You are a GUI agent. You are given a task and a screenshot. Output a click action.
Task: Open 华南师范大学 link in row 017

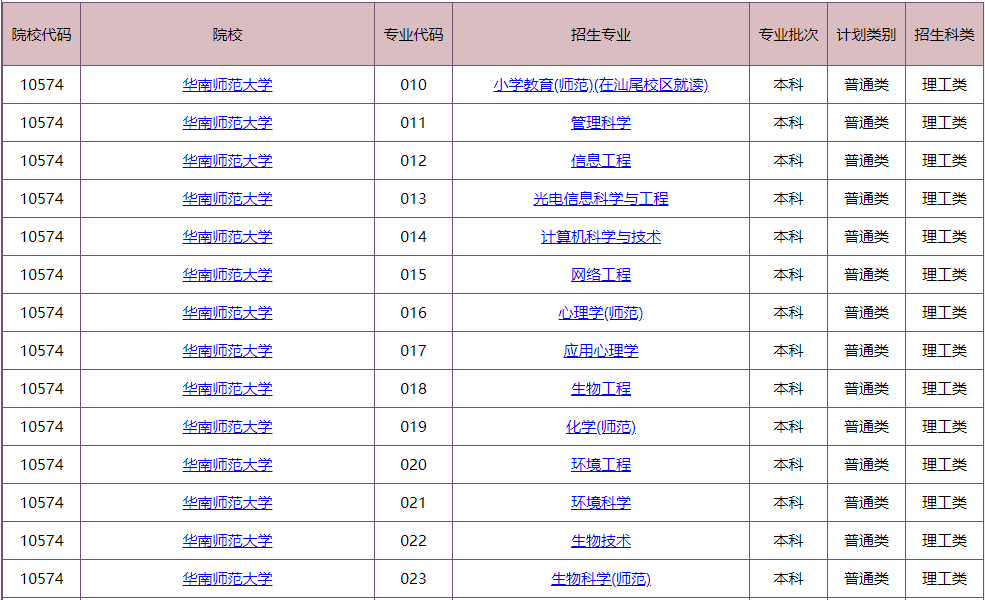(x=227, y=351)
